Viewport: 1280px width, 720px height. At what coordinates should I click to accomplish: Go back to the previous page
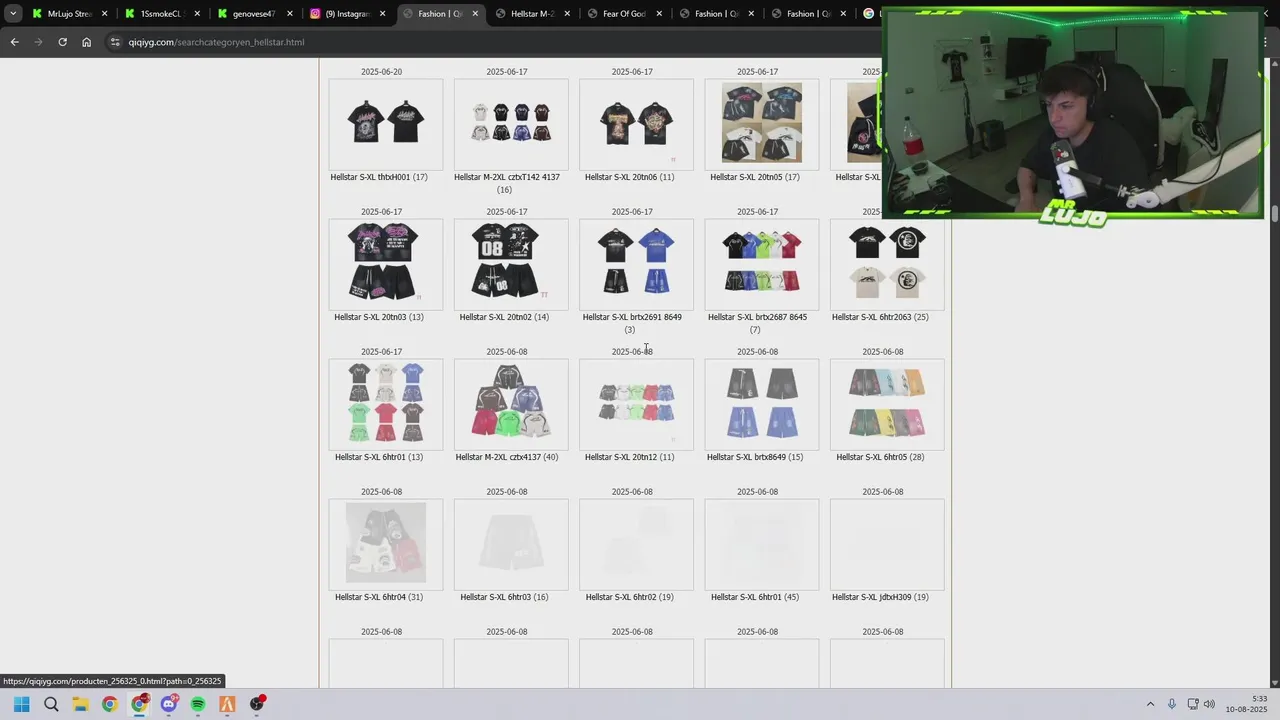[14, 42]
